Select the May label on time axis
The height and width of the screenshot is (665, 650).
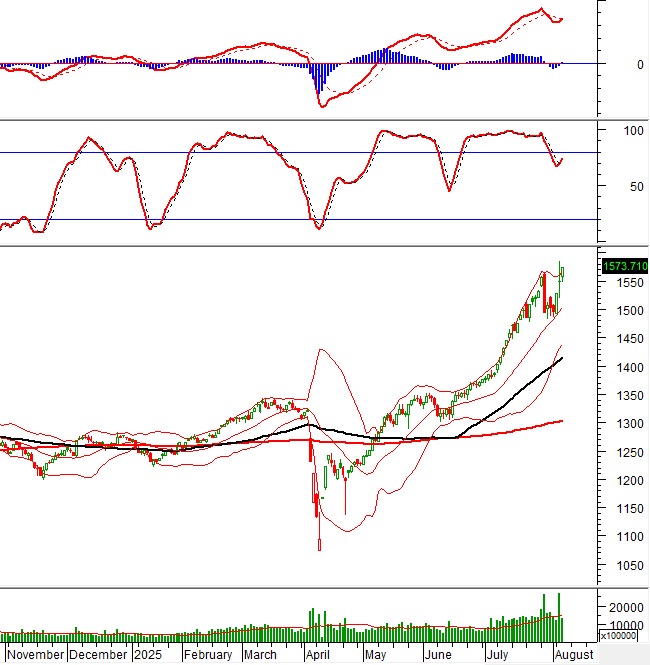click(375, 654)
